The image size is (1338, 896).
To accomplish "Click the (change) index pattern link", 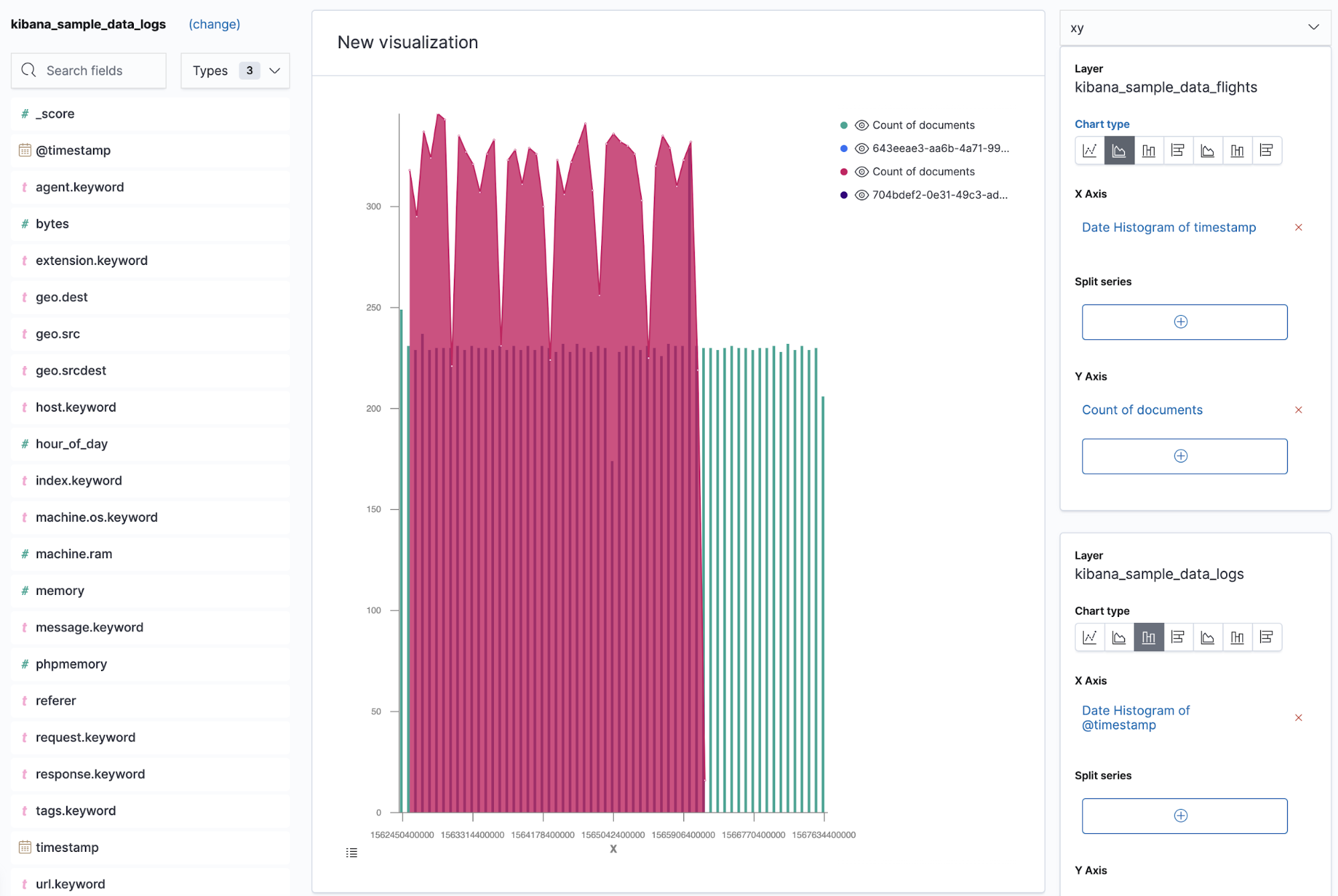I will (214, 25).
